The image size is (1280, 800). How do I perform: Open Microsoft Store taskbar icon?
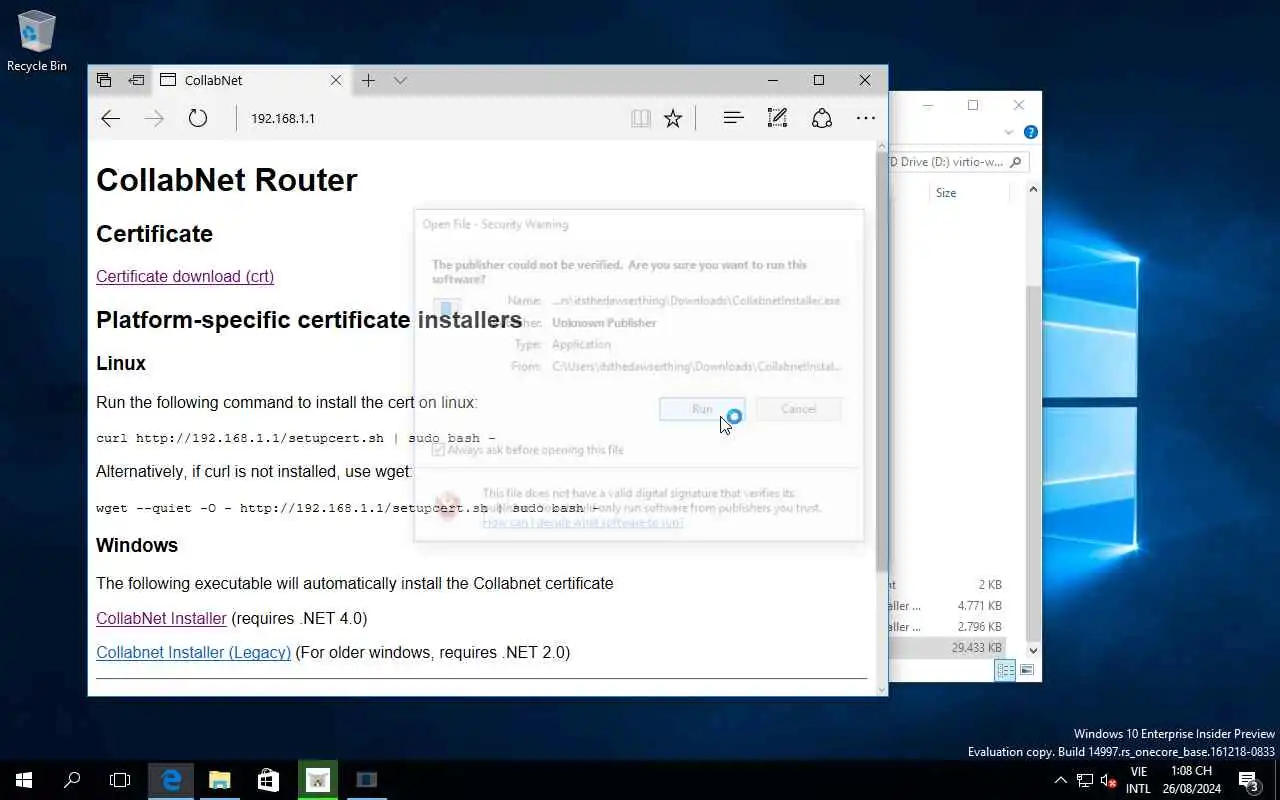268,780
